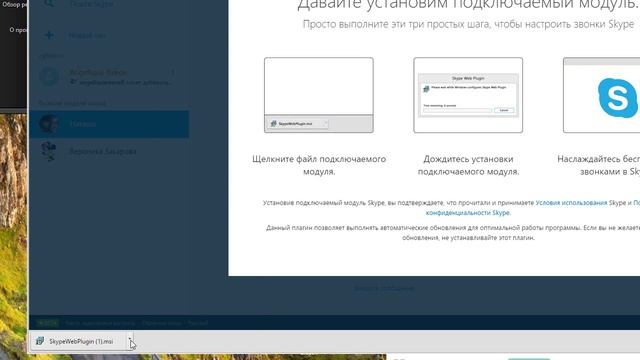Open the 'Условия использования' link
Image resolution: width=640 pixels, height=360 pixels.
(x=571, y=202)
